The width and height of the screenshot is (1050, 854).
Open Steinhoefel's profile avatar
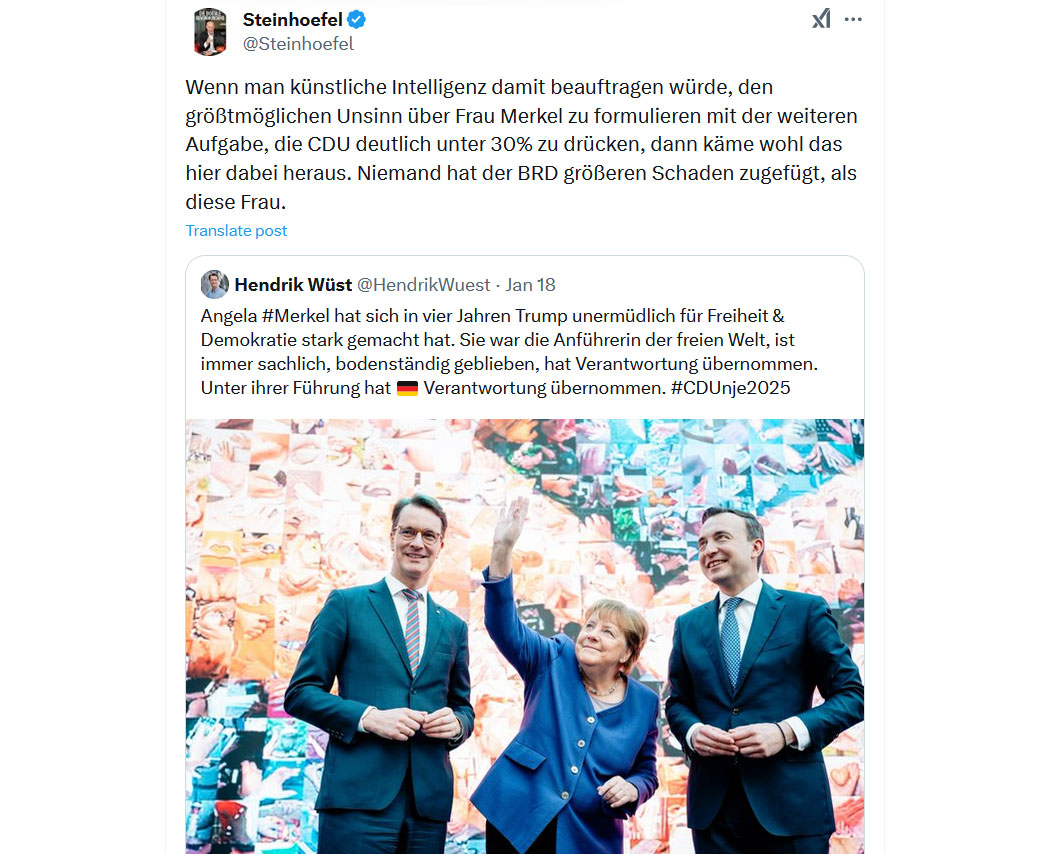210,31
